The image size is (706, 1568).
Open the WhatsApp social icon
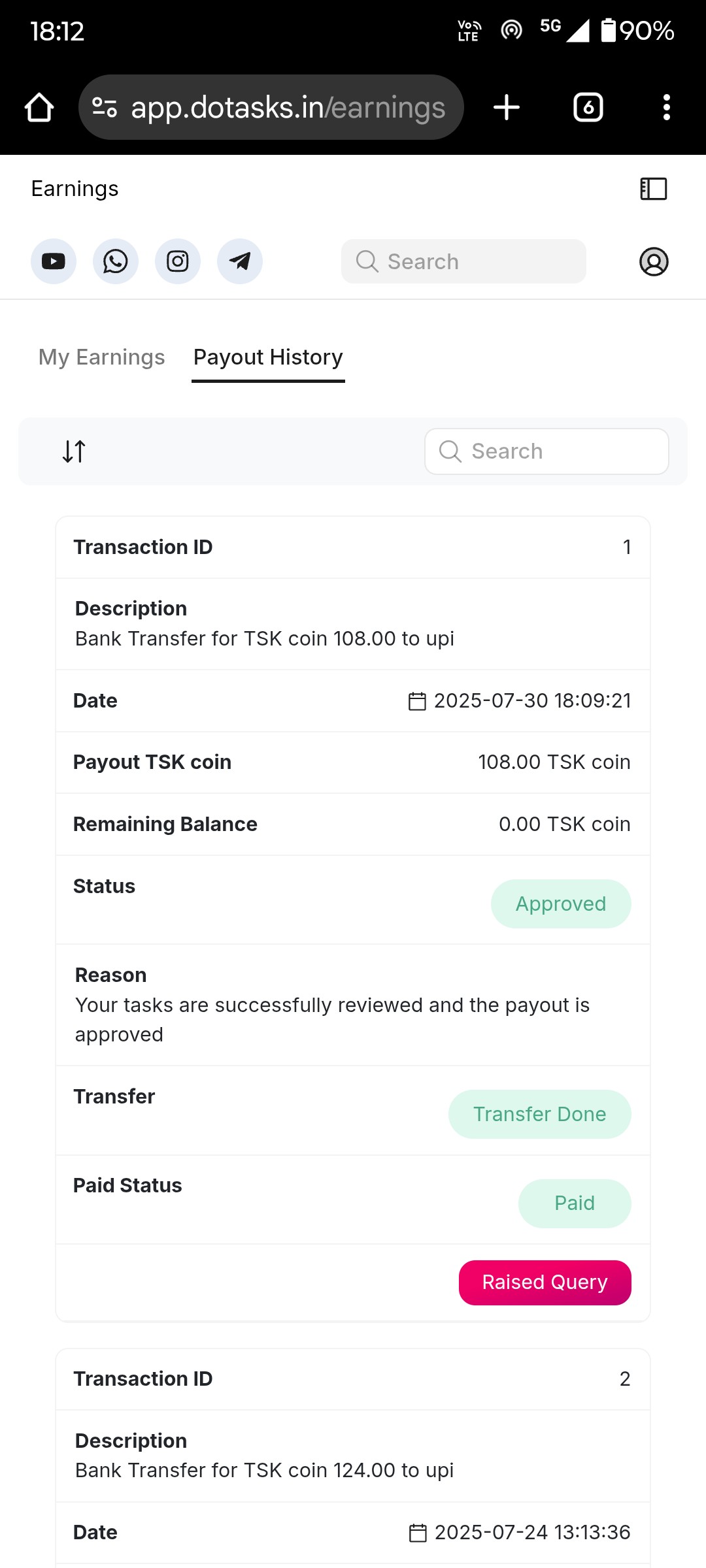tap(116, 261)
